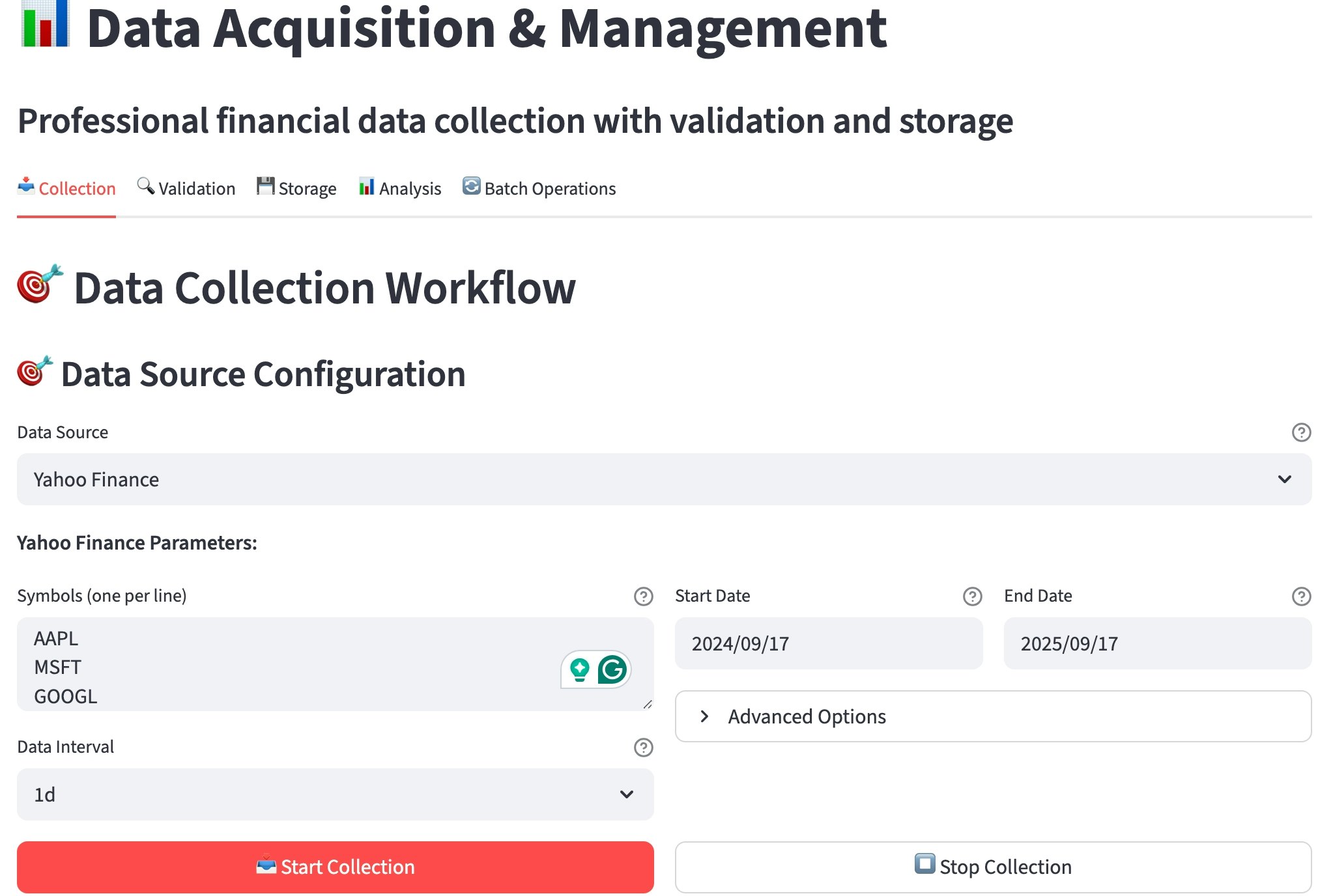Screen dimensions: 1318x896
Task: Click the End Date help icon
Action: [x=1300, y=596]
